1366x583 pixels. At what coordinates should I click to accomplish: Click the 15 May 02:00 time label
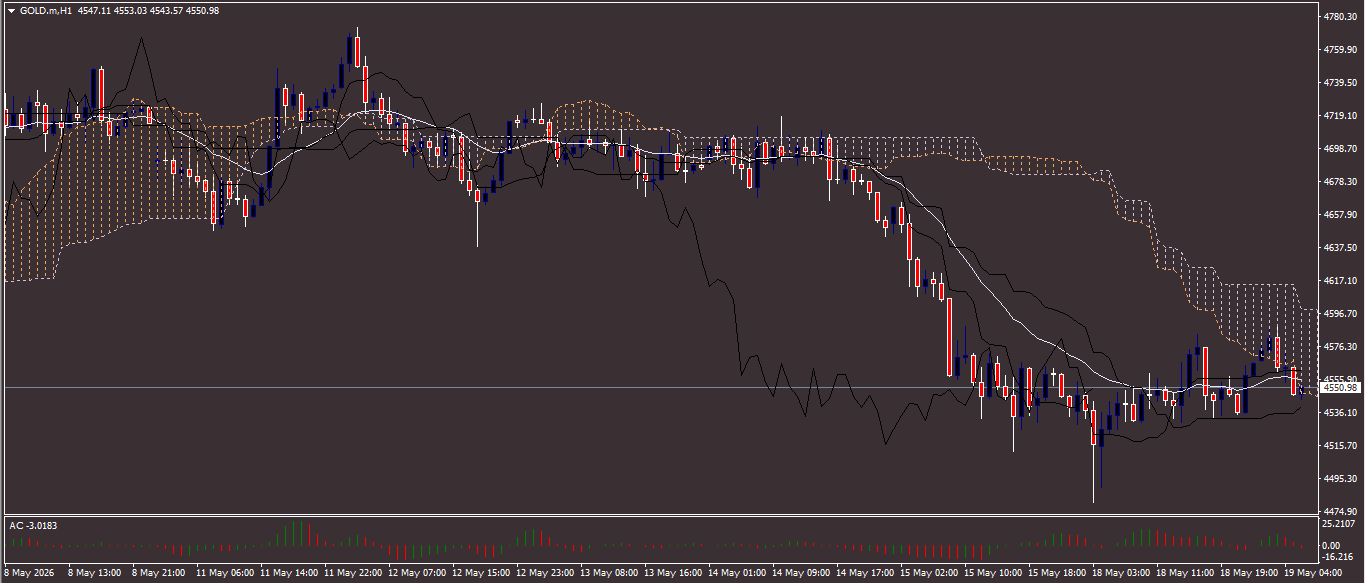[x=929, y=574]
